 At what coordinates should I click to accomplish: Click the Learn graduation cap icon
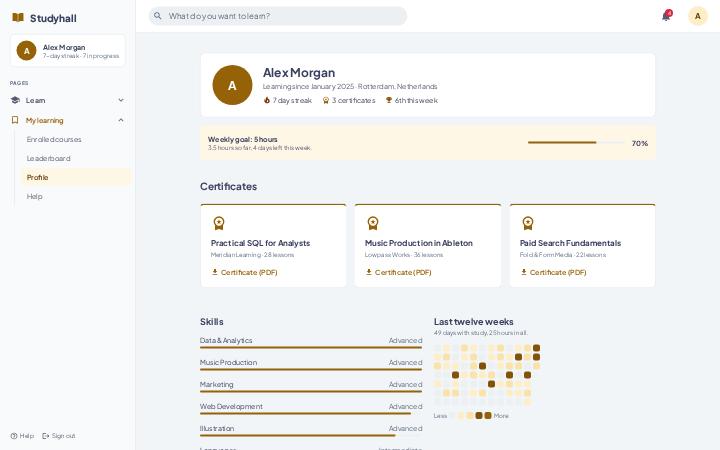pyautogui.click(x=15, y=100)
